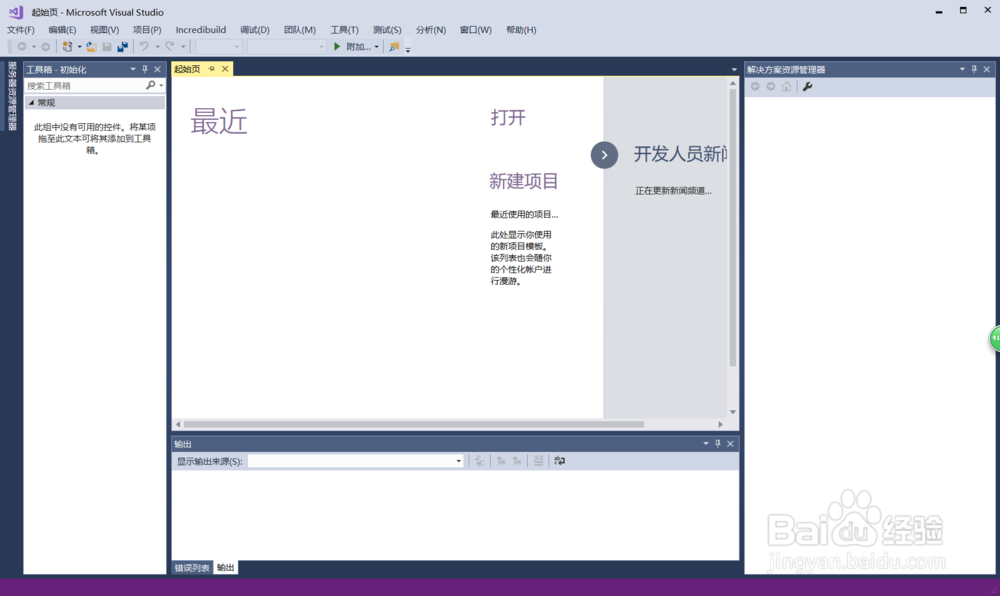
Task: Toggle word wrap in the output panel
Action: coord(559,461)
